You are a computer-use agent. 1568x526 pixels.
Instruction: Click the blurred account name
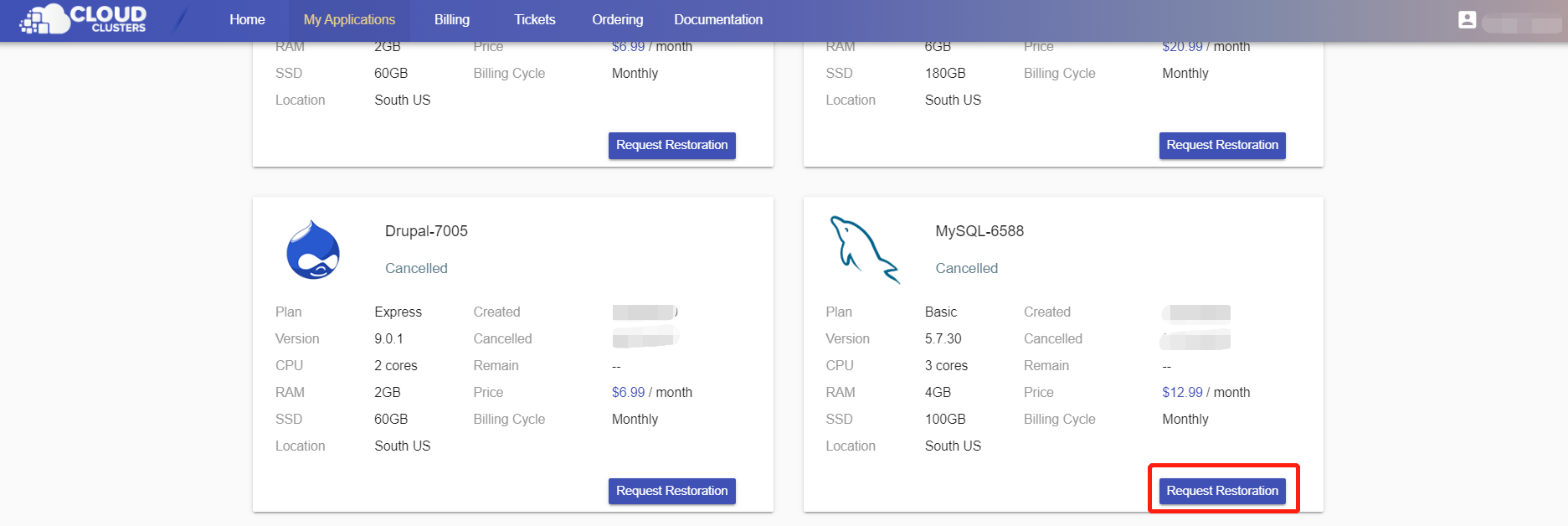pos(1522,23)
